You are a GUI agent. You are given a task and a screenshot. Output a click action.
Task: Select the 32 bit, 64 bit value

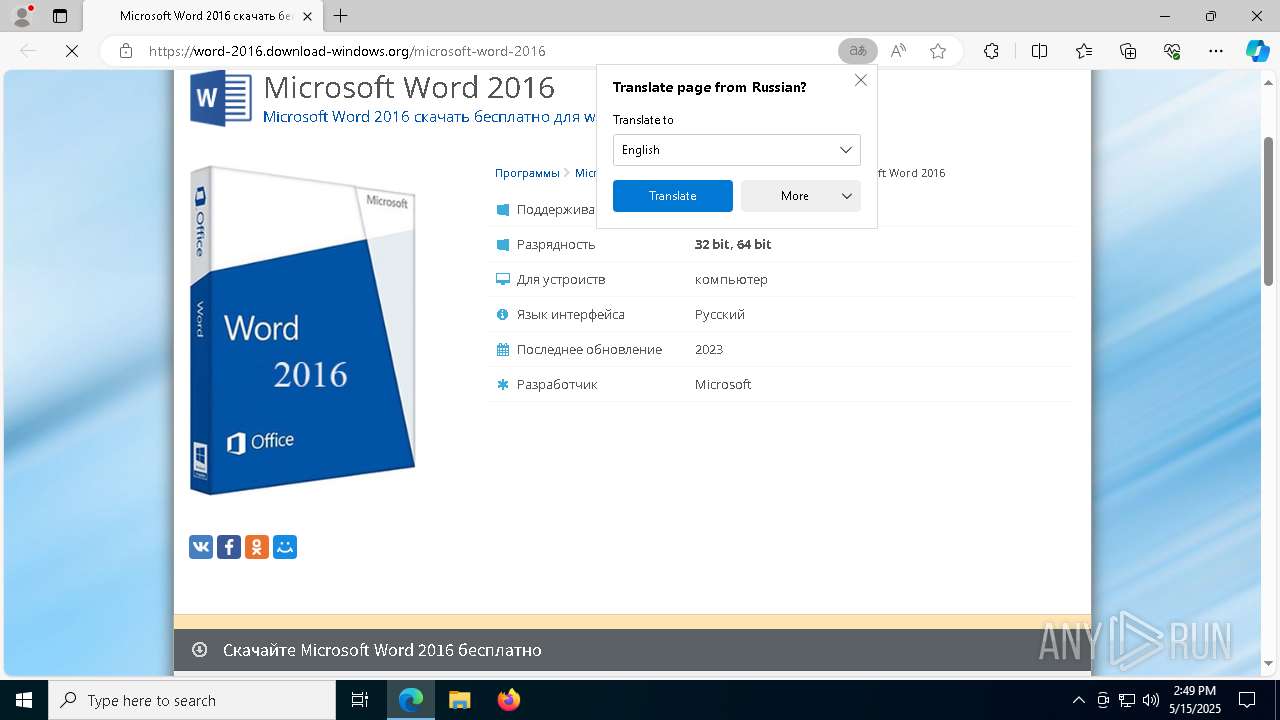(x=733, y=244)
